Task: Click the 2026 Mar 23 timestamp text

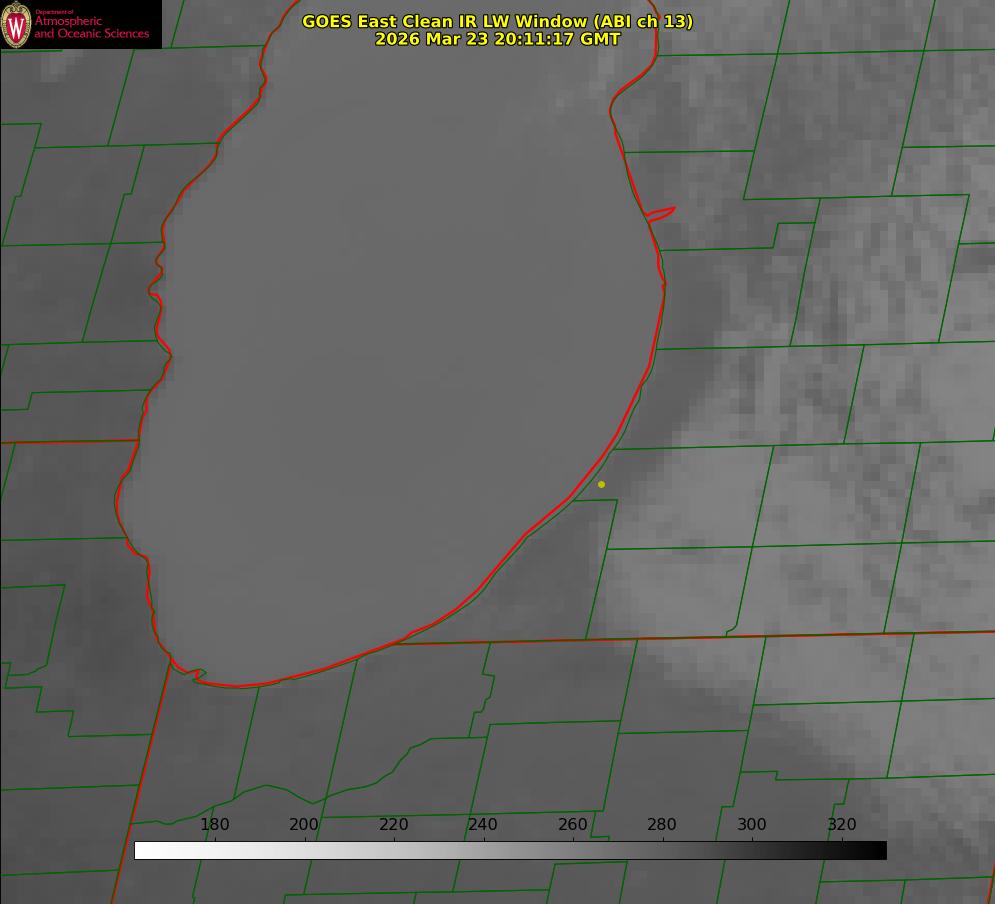Action: click(x=497, y=39)
